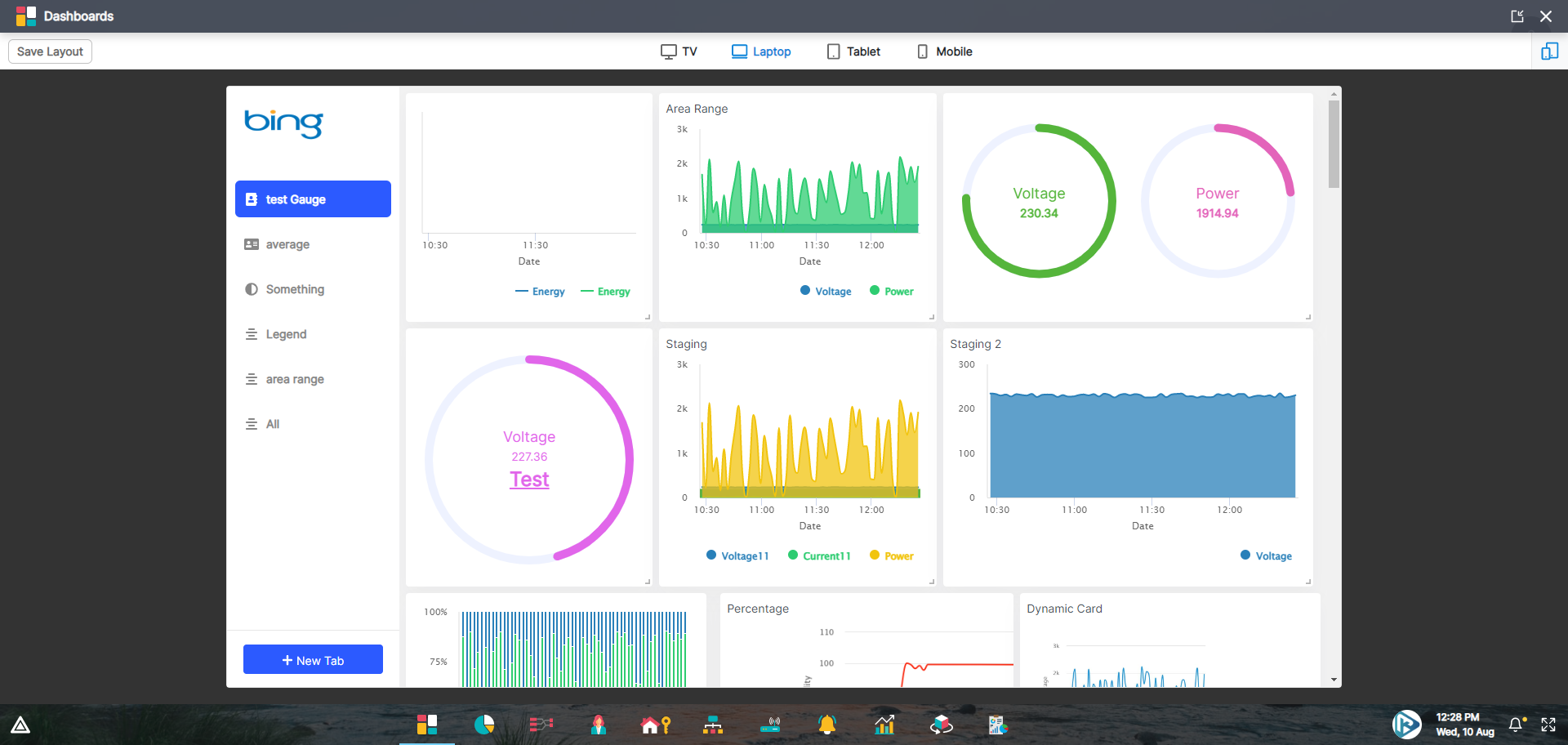Image resolution: width=1568 pixels, height=745 pixels.
Task: Select the rules/flow icon on the taskbar
Action: [541, 725]
